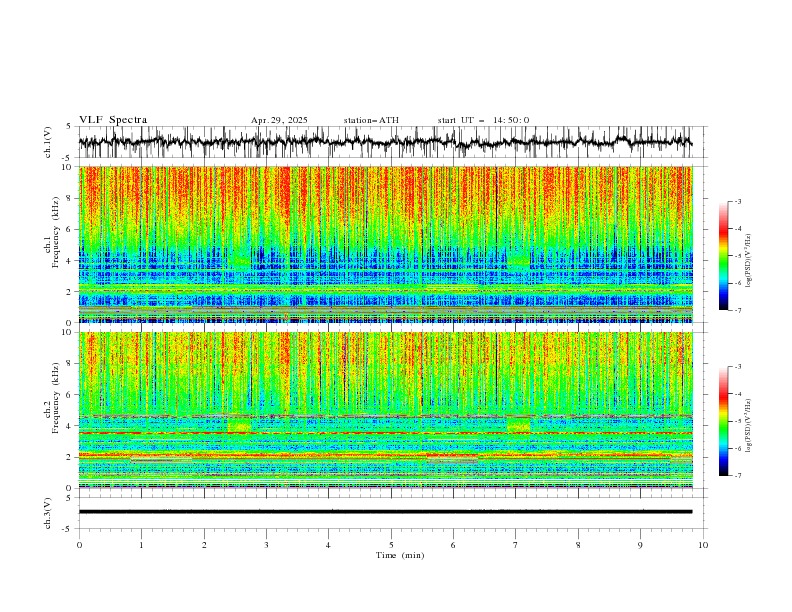Click time axis tick label "2"
This screenshot has height=612, width=792.
tap(204, 545)
